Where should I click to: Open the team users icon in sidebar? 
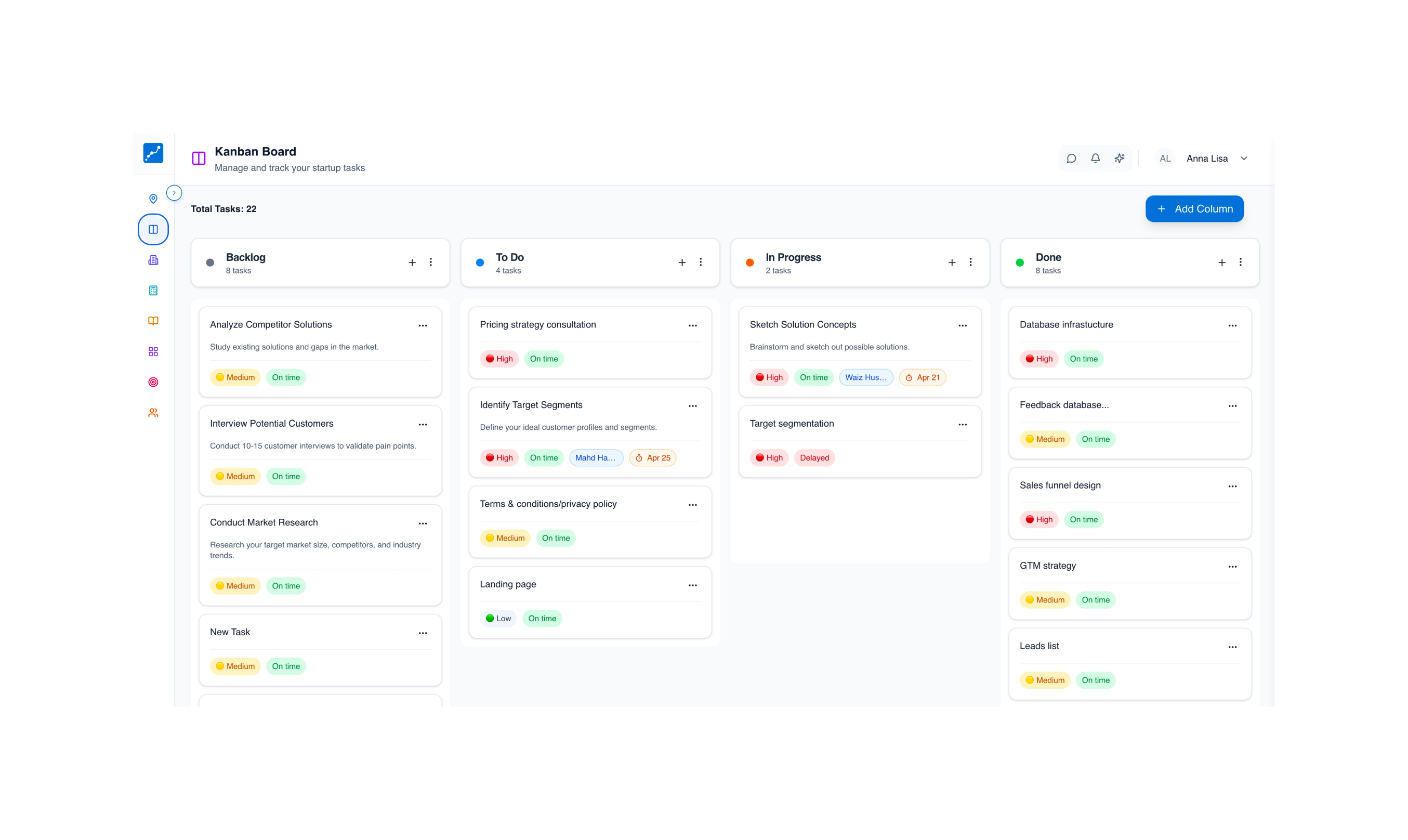[153, 413]
